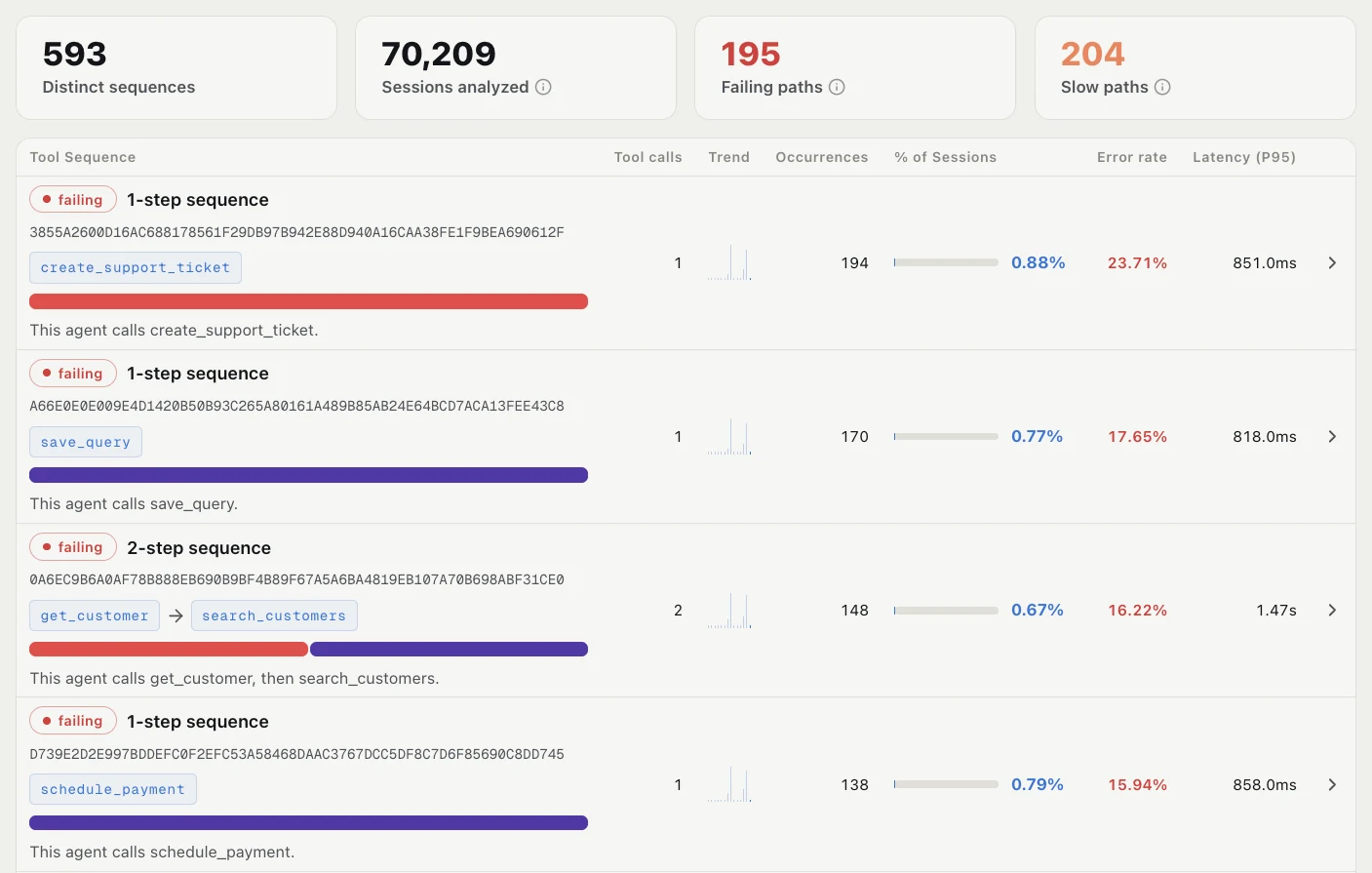Open details chevron for get_customer sequence
The width and height of the screenshot is (1372, 873).
pos(1332,611)
